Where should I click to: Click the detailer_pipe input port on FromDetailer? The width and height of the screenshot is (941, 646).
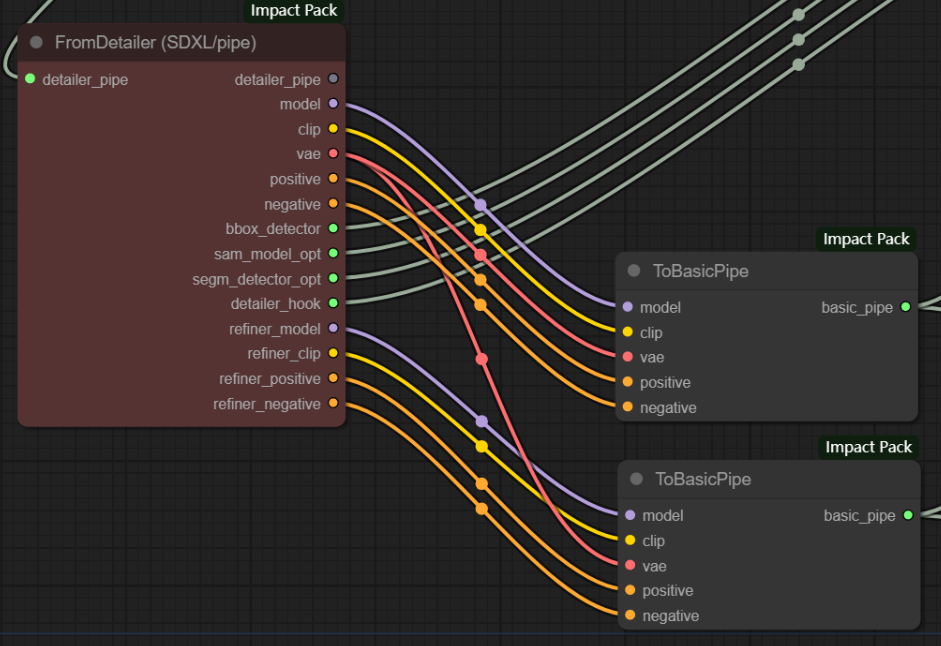pyautogui.click(x=30, y=79)
